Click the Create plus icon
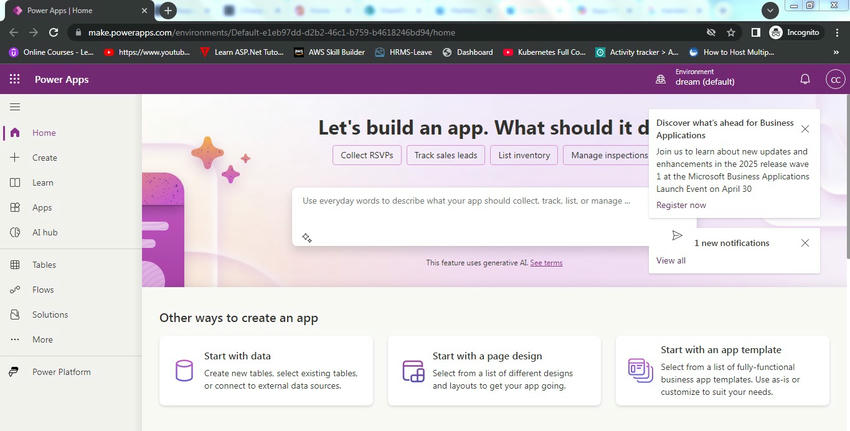850x431 pixels. coord(15,157)
